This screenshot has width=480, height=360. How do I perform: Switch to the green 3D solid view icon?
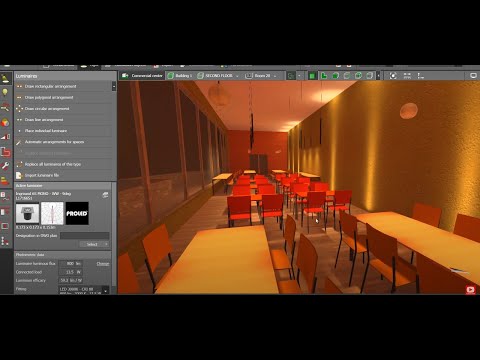pyautogui.click(x=335, y=76)
